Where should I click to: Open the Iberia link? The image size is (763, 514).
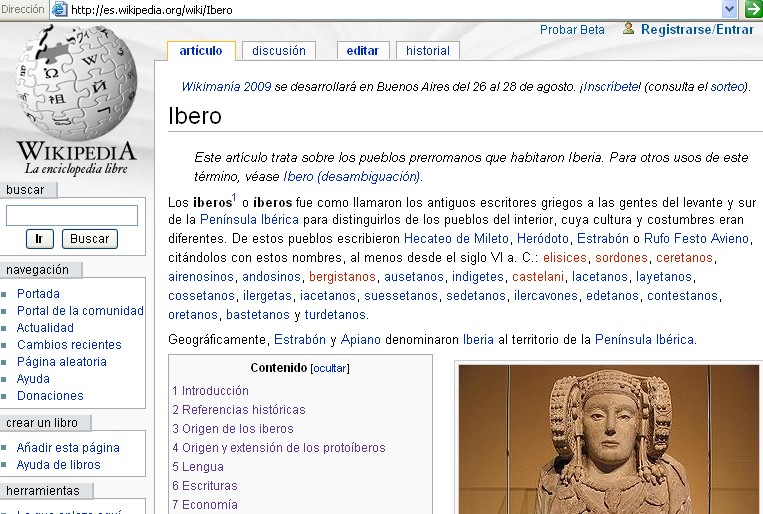pos(478,339)
